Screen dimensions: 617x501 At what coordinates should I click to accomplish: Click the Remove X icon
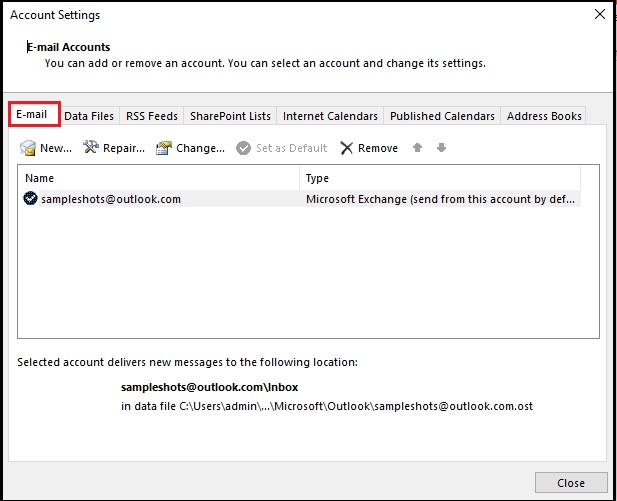(x=346, y=148)
